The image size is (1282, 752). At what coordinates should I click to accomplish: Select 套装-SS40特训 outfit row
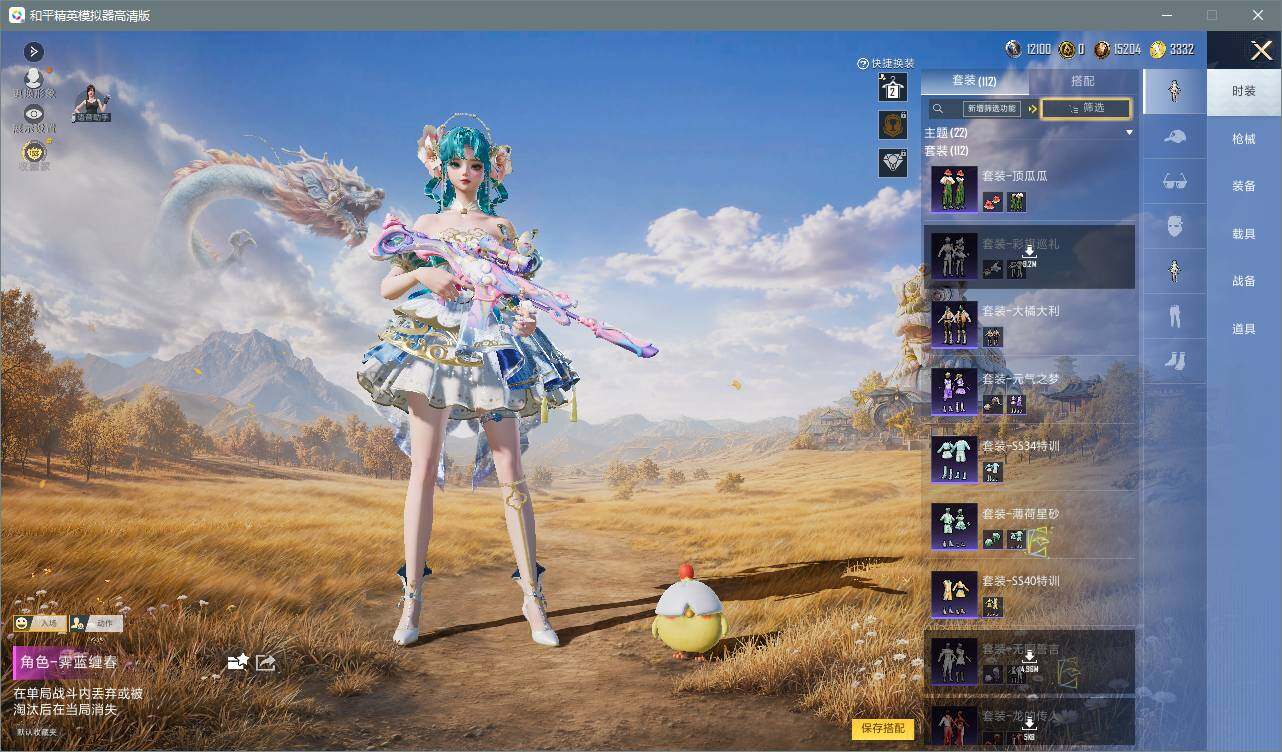[x=1029, y=594]
